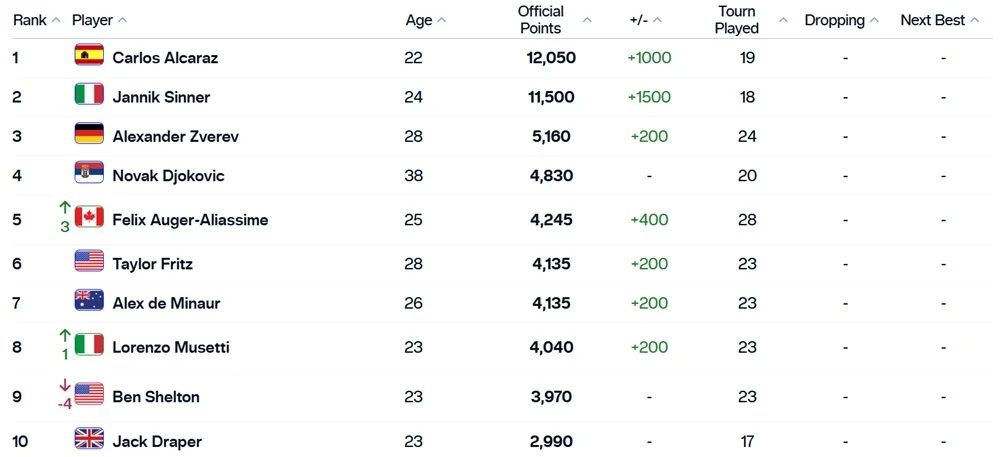
Task: Open Lorenzo Musetti player profile
Action: click(171, 347)
